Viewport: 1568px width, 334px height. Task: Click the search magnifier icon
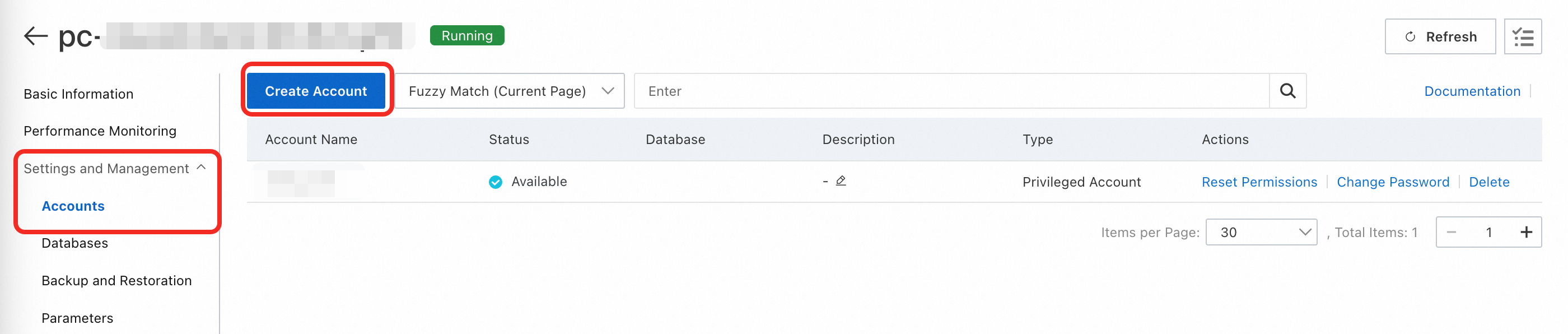(x=1287, y=91)
